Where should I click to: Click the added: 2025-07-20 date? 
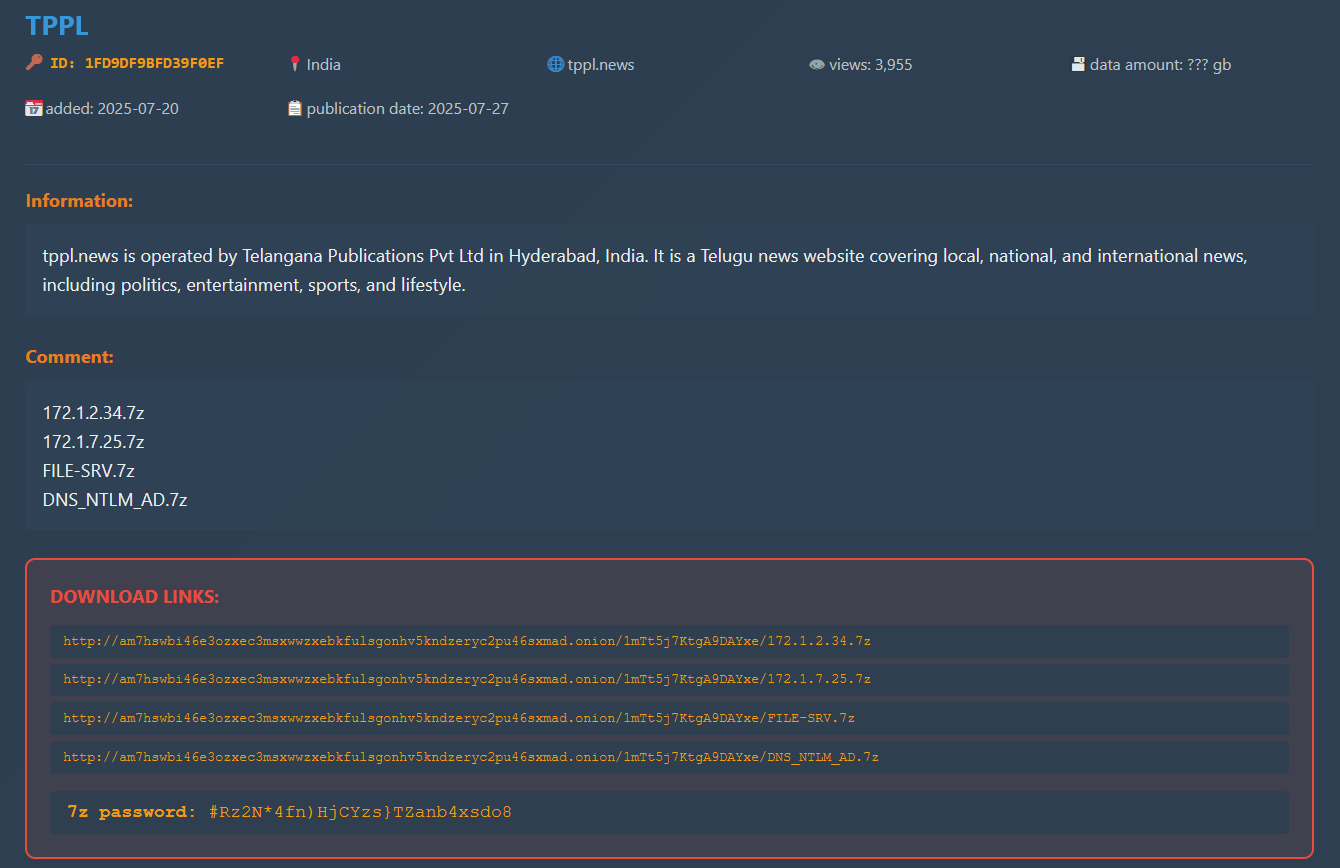[112, 108]
